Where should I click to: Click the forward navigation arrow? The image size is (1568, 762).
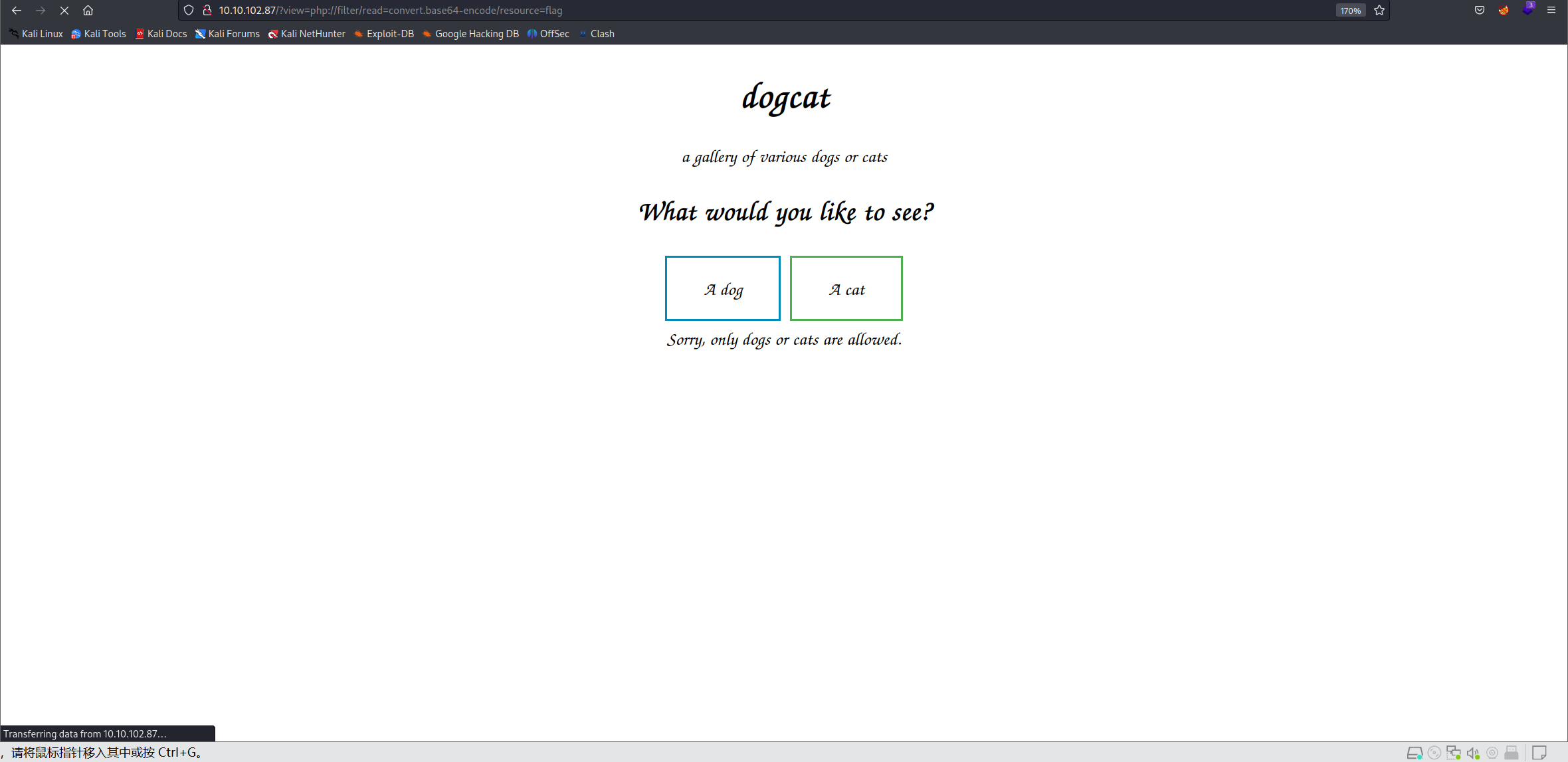point(41,11)
